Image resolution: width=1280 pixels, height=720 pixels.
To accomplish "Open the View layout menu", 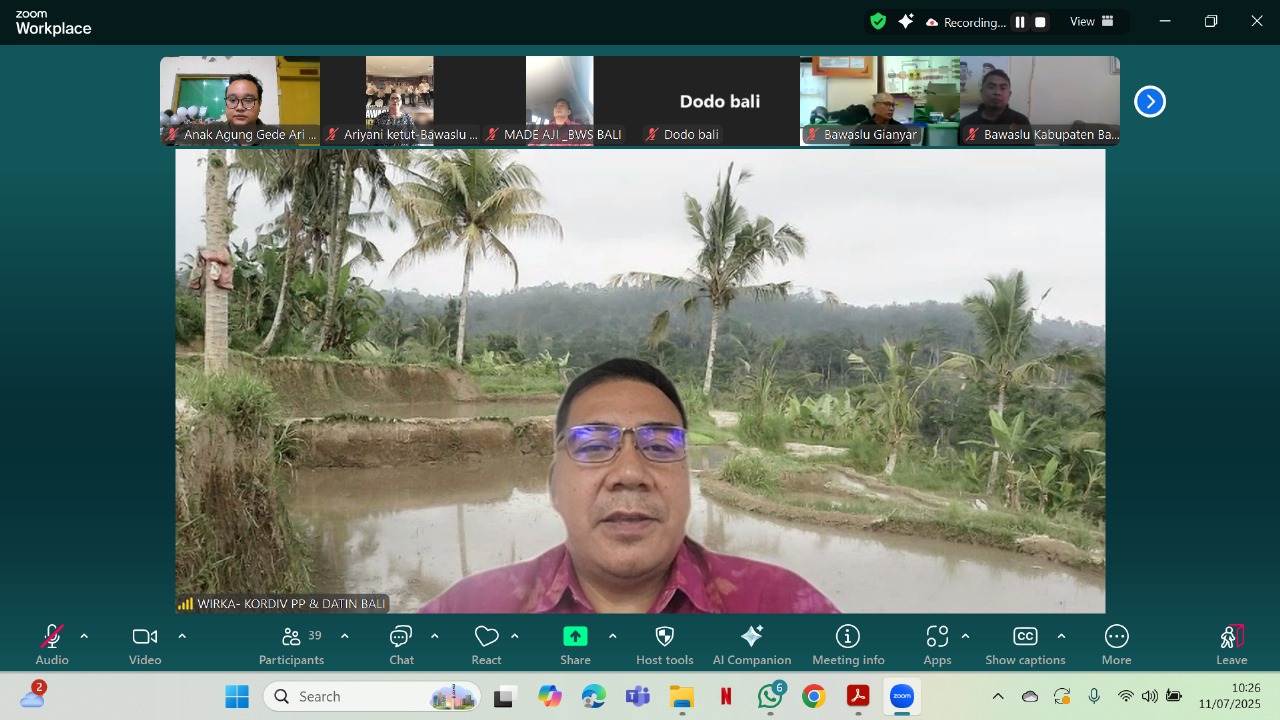I will [x=1090, y=21].
